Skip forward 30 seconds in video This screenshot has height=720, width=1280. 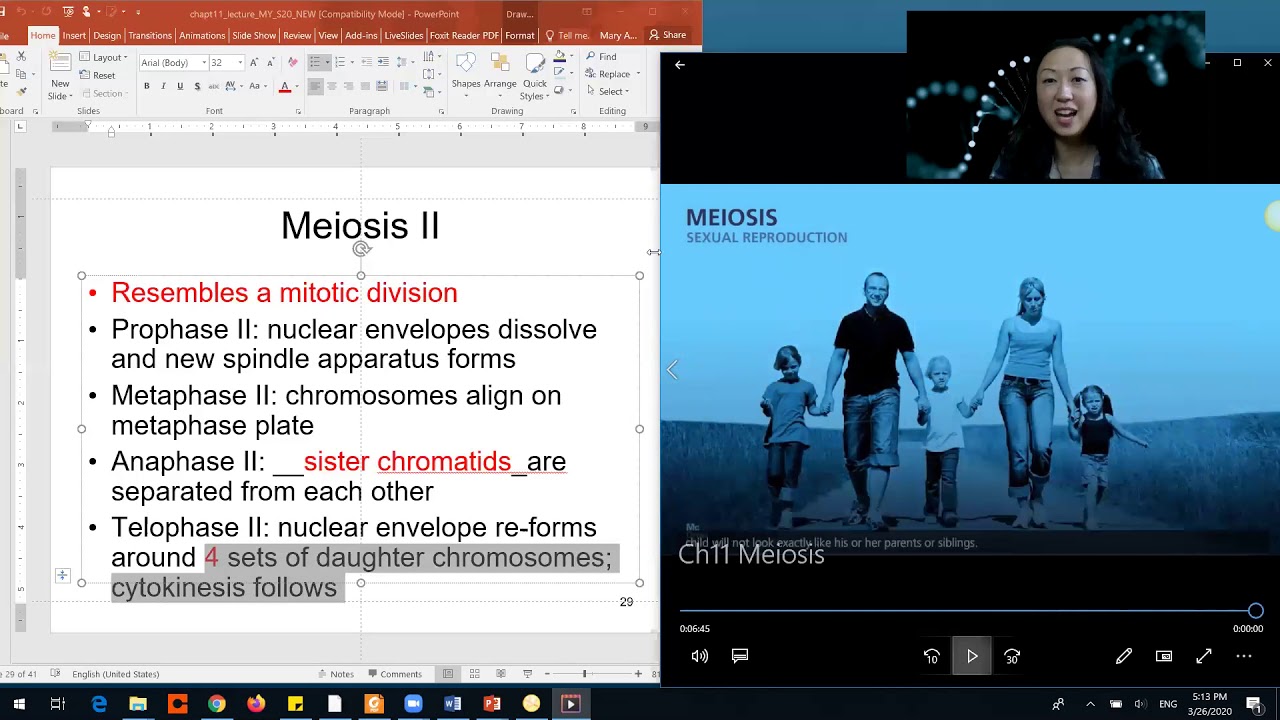pyautogui.click(x=1012, y=657)
